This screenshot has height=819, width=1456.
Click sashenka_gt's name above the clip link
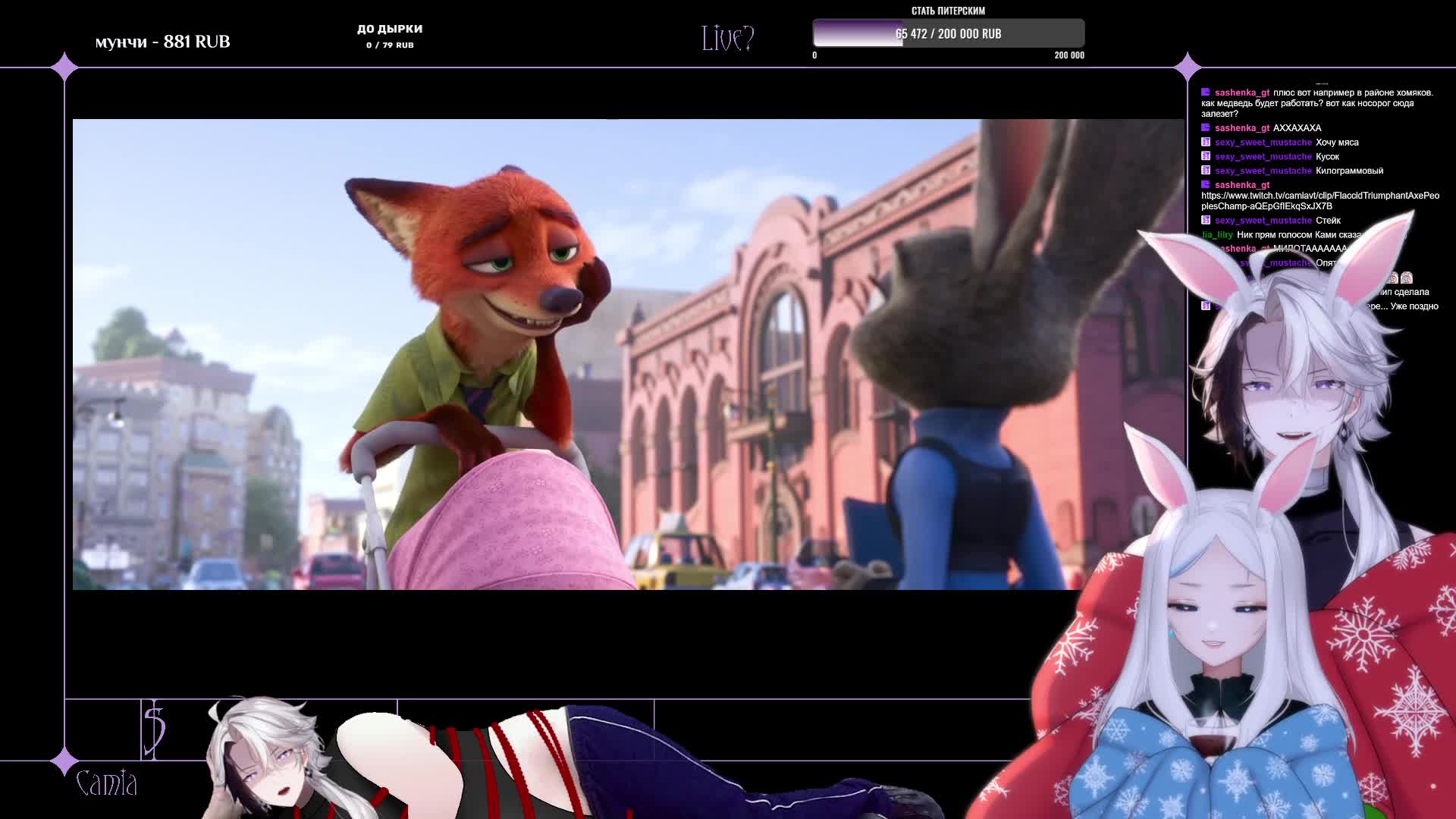[x=1242, y=185]
